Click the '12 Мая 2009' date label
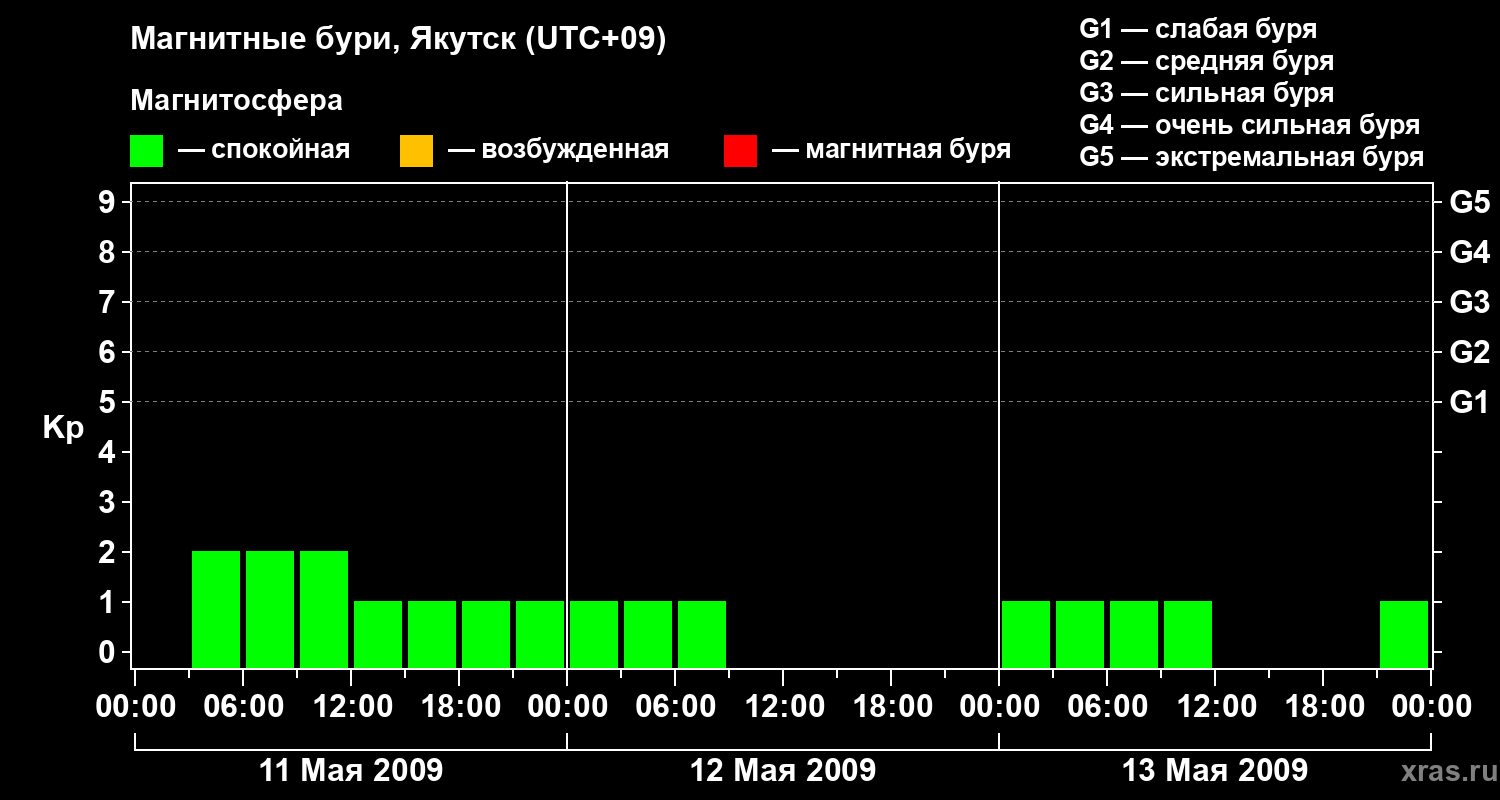The image size is (1500, 800). coord(783,770)
